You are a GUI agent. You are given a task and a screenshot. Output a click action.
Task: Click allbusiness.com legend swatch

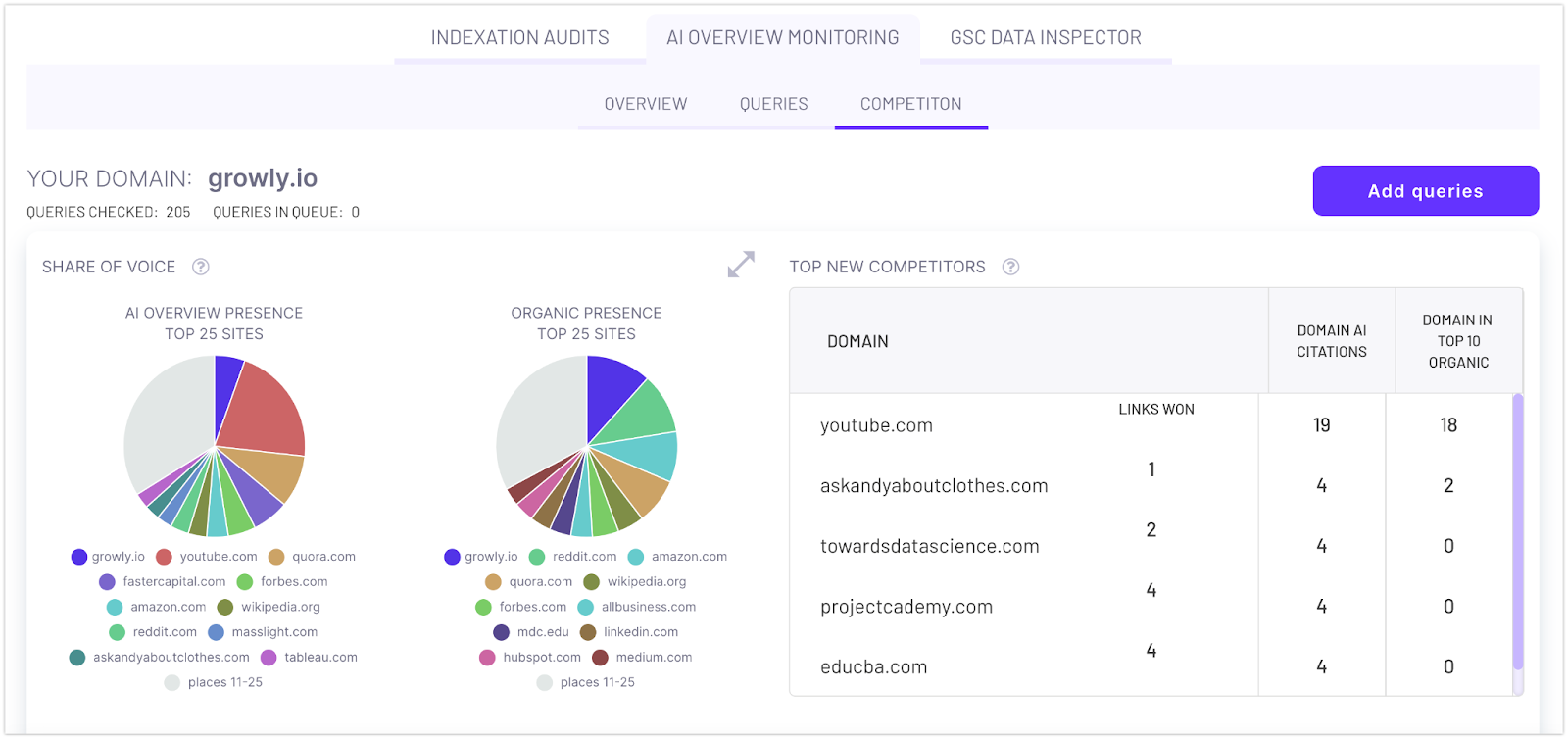click(586, 608)
